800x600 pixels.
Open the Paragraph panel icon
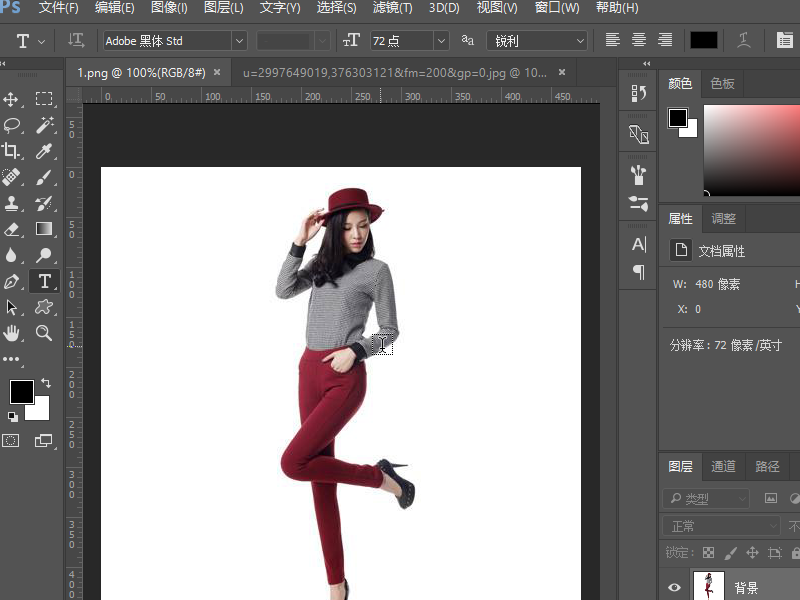click(x=638, y=272)
